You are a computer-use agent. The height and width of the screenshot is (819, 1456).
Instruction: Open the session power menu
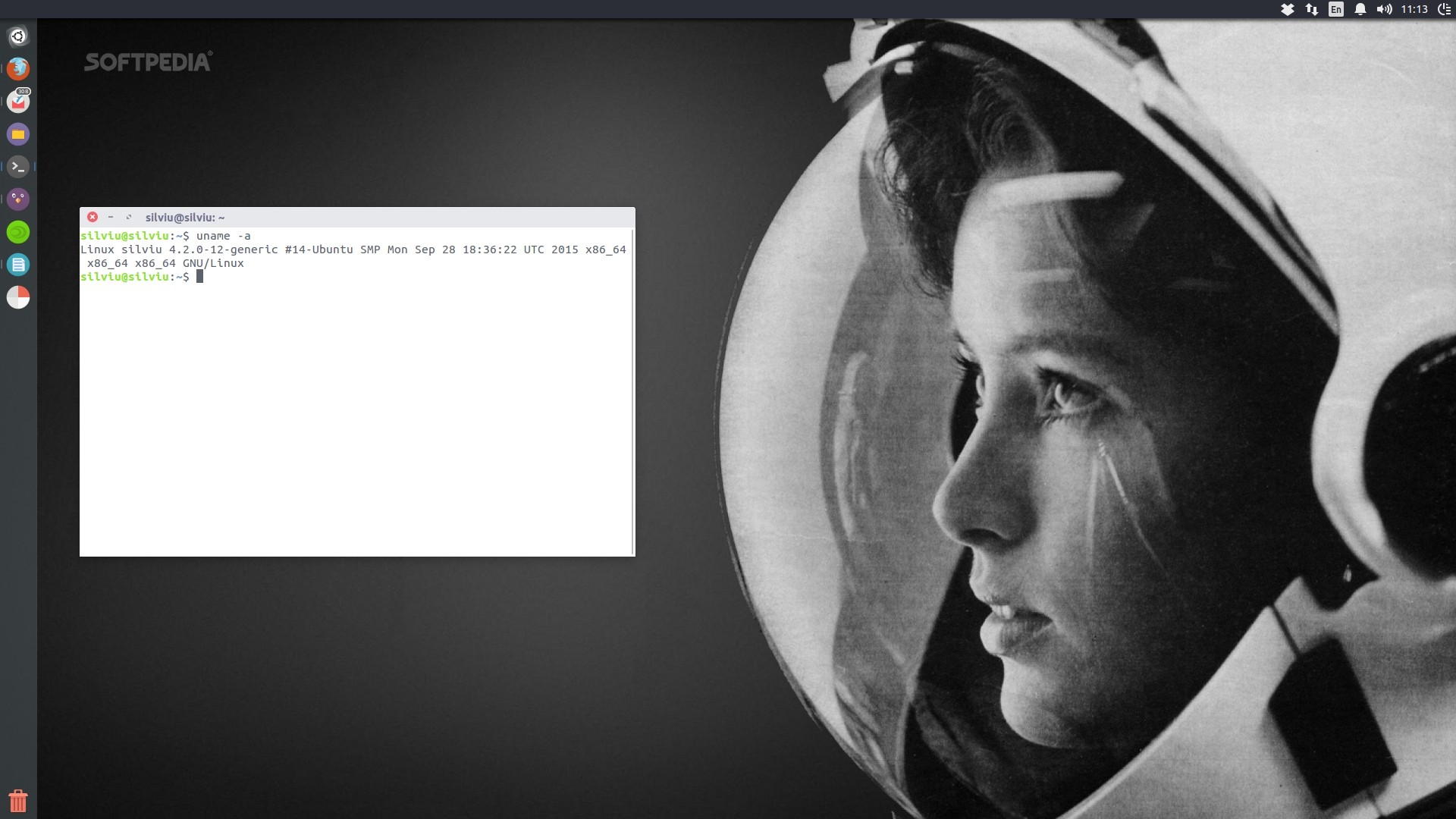(1444, 9)
